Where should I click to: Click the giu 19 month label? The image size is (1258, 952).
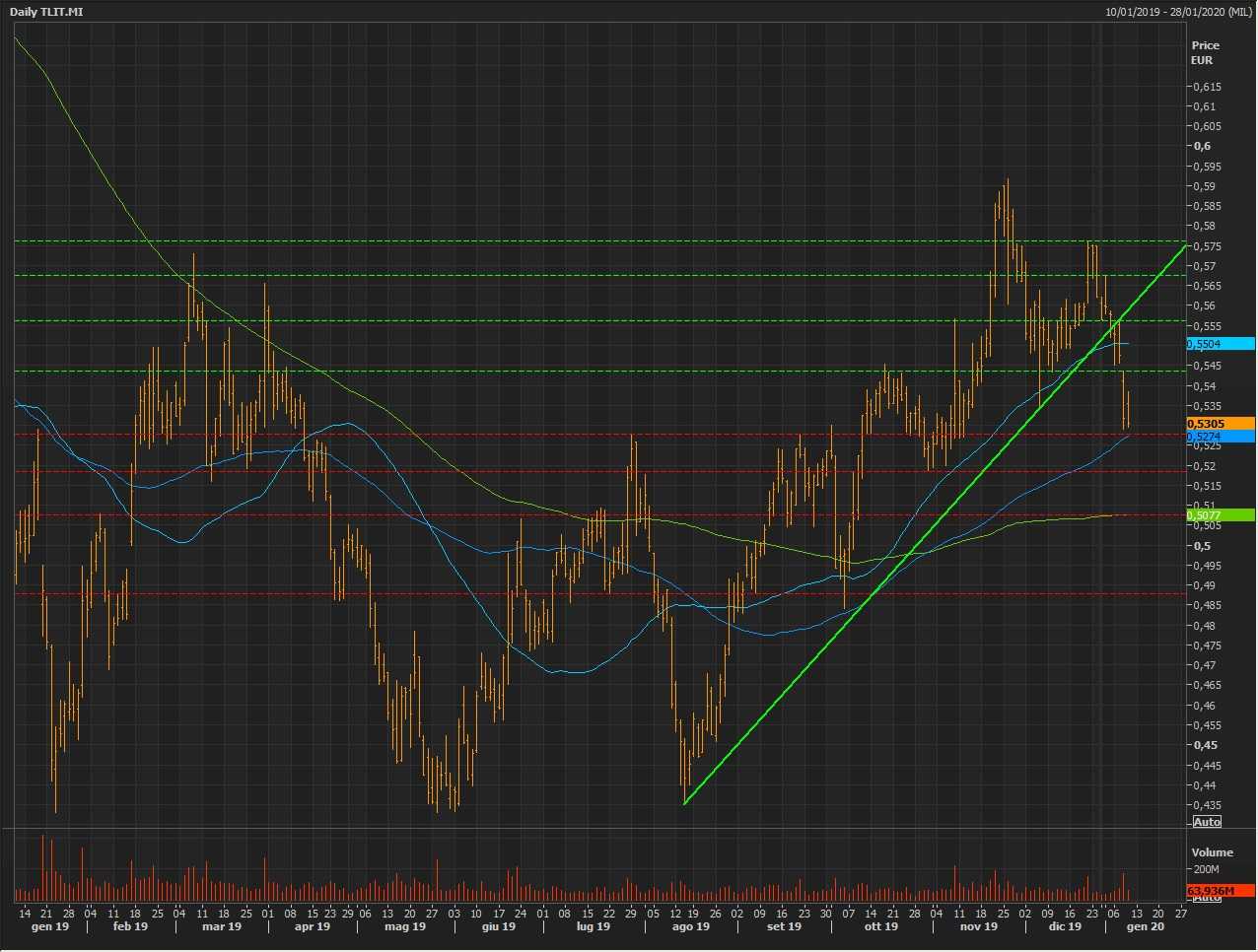click(x=499, y=926)
